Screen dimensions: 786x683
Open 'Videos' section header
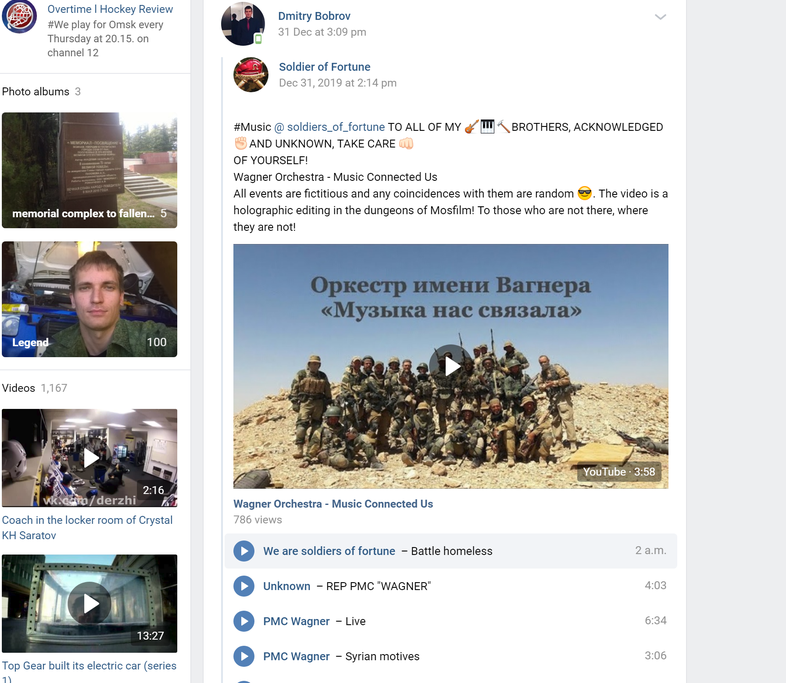pyautogui.click(x=19, y=388)
